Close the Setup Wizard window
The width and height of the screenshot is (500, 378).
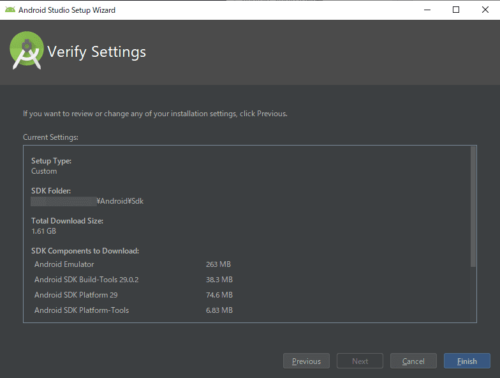(485, 10)
